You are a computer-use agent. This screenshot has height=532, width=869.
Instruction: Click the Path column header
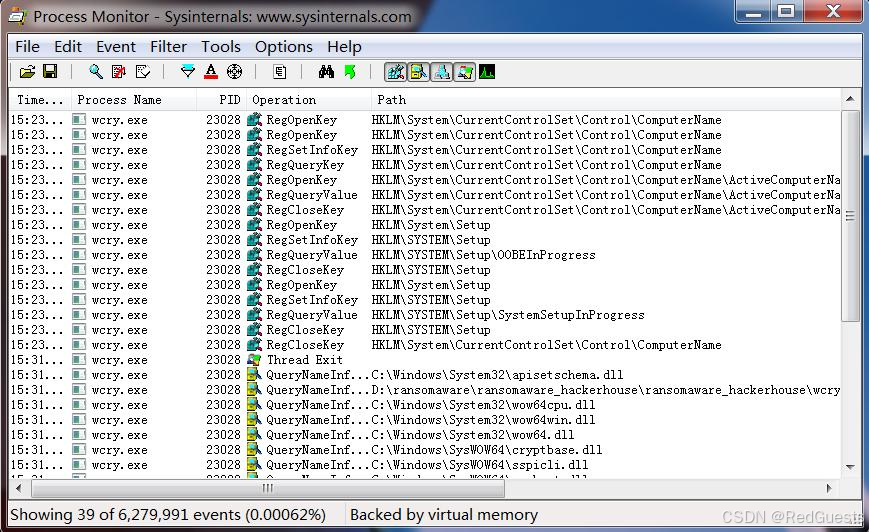606,100
